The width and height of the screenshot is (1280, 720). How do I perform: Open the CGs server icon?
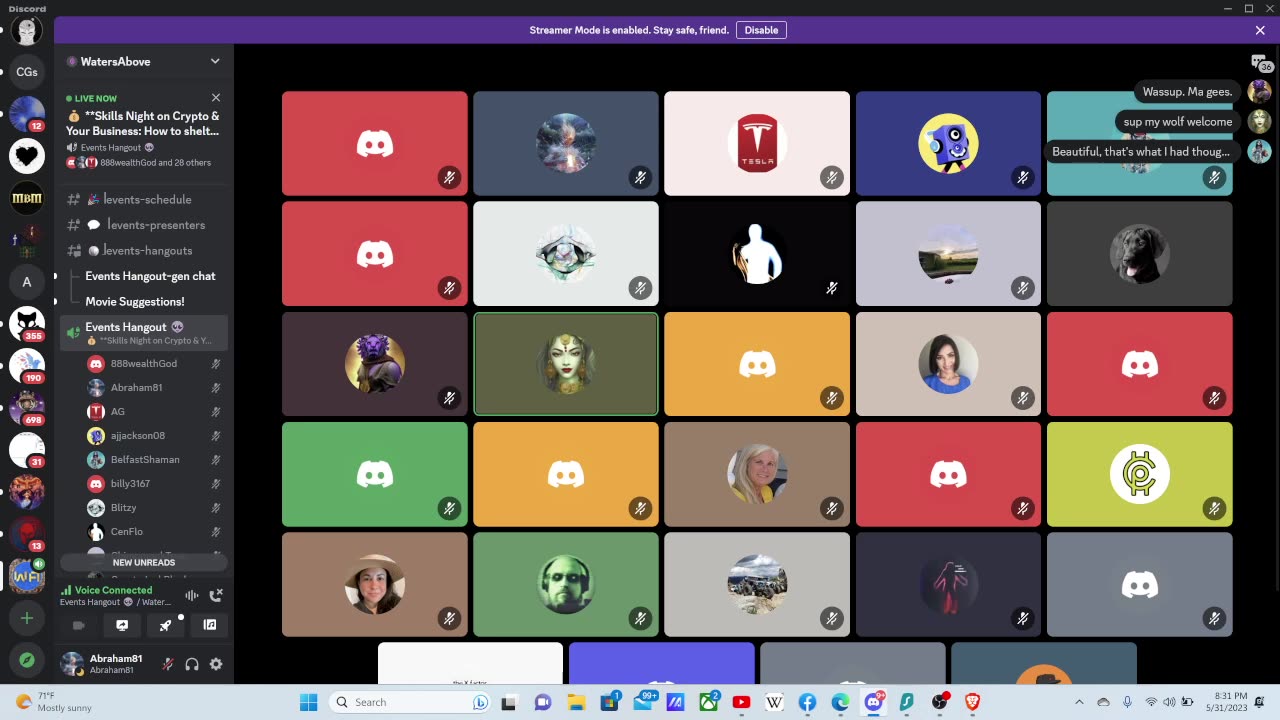pyautogui.click(x=27, y=72)
